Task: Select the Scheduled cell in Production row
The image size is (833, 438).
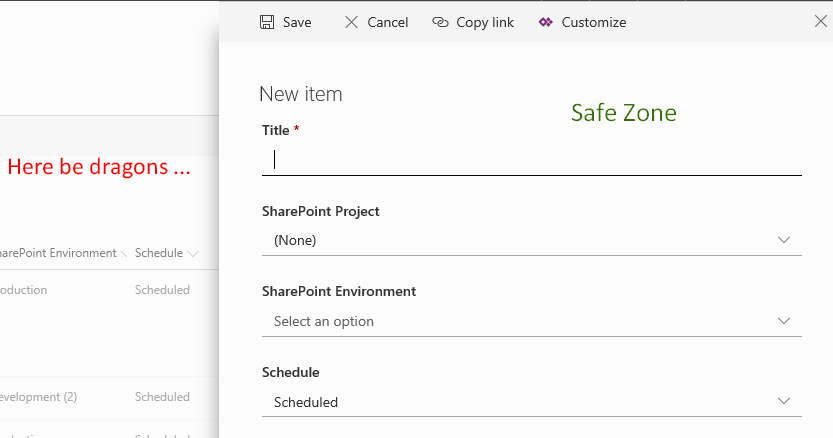Action: 162,290
